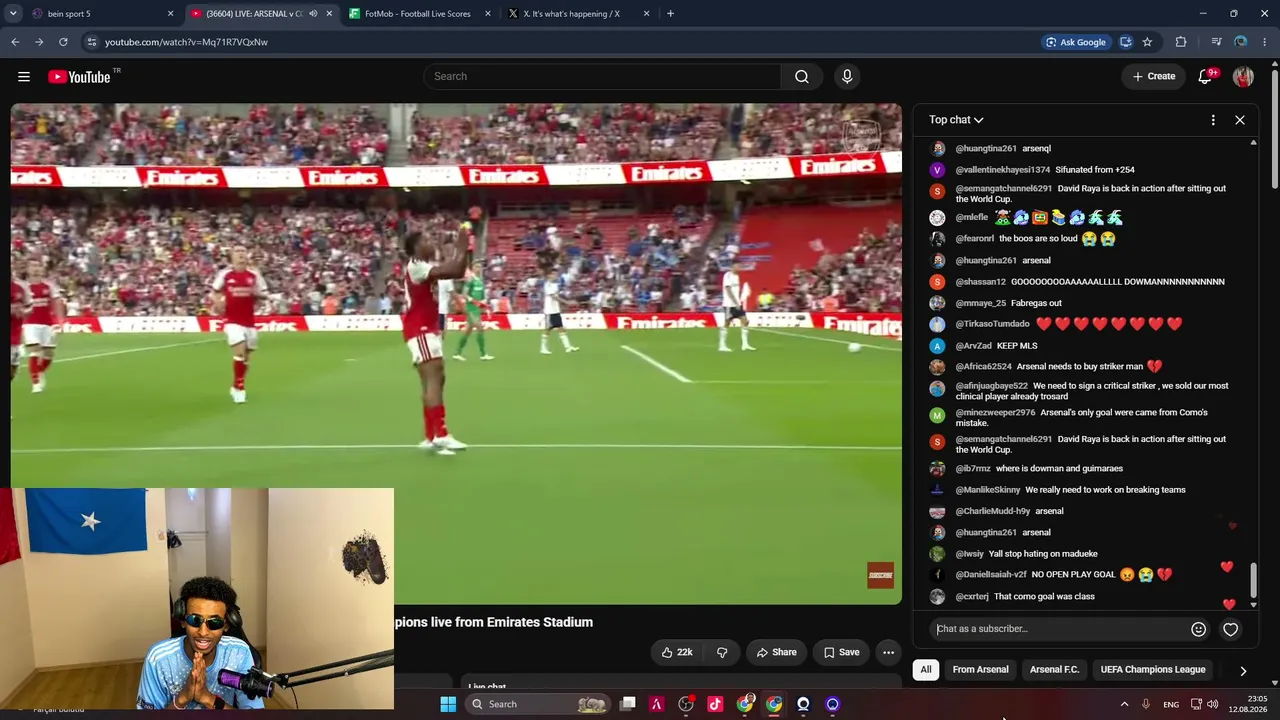Click message "That como goal was class"
The image size is (1280, 720).
pos(1044,597)
